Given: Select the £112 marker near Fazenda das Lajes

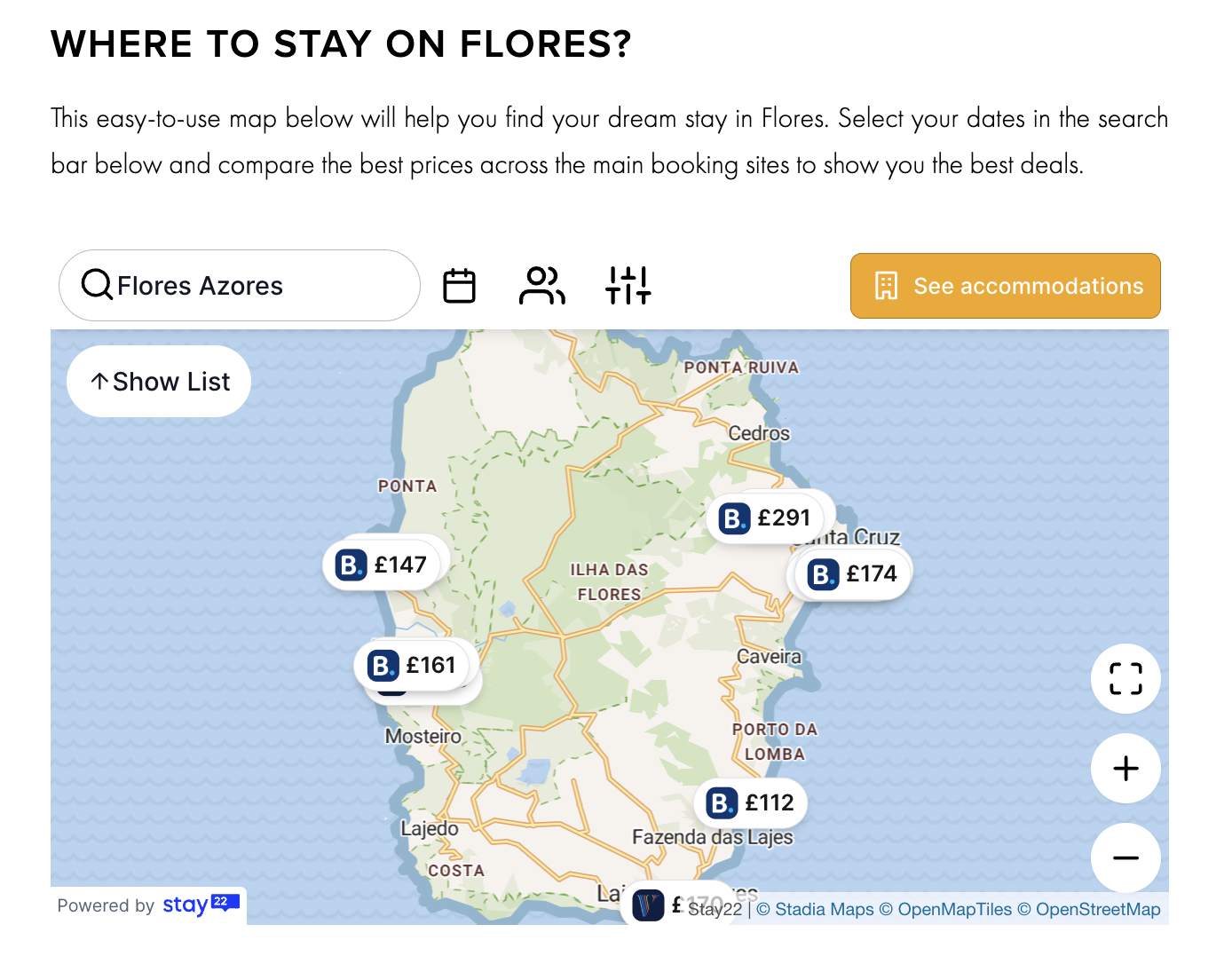Looking at the screenshot, I should tap(750, 802).
